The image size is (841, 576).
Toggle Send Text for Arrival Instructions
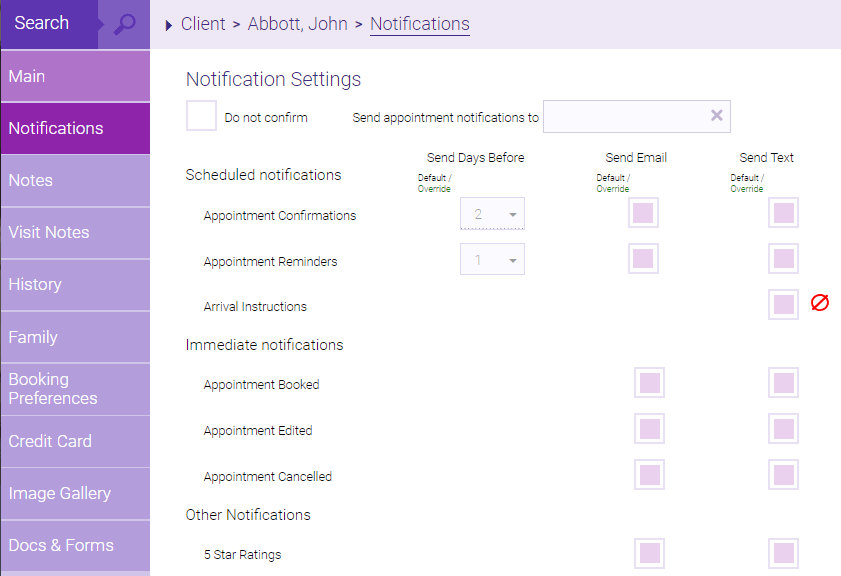[x=783, y=305]
